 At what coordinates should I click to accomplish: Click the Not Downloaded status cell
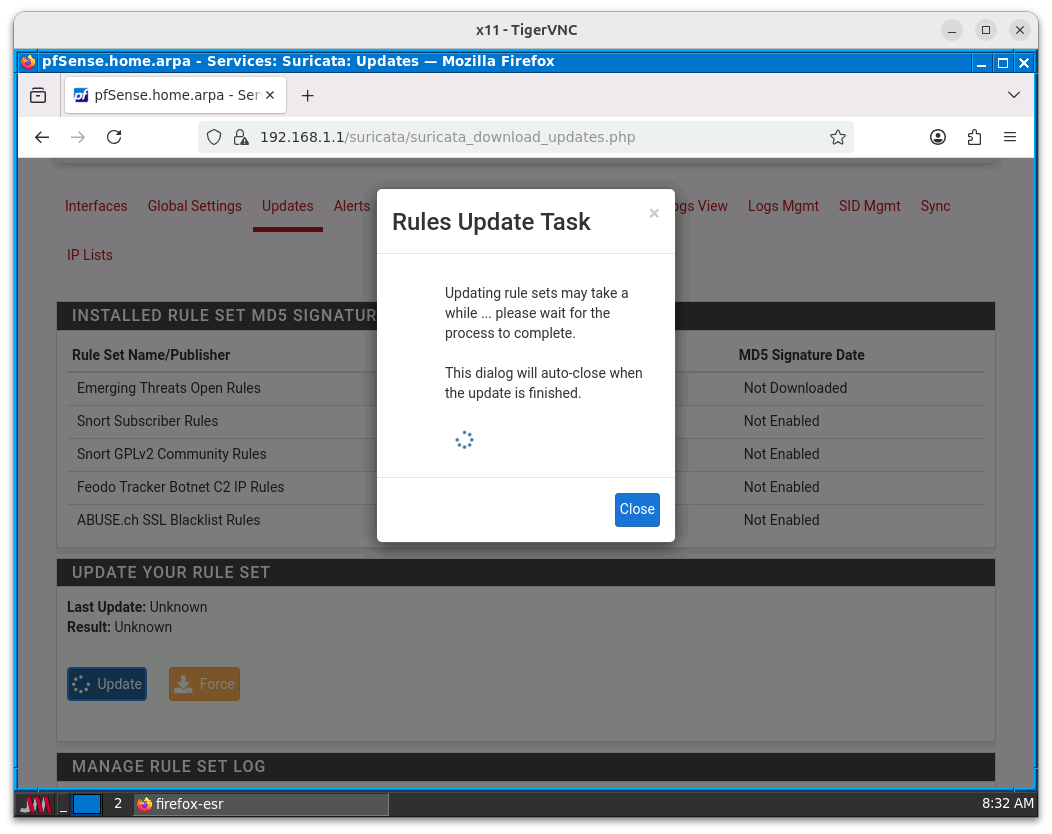pos(795,388)
